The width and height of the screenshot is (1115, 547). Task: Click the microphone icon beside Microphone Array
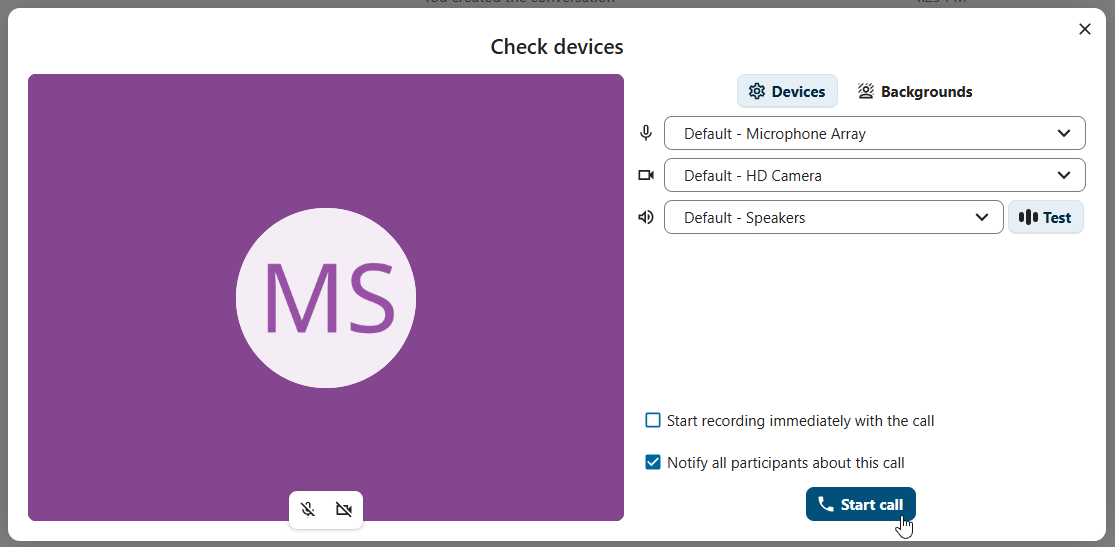click(x=646, y=133)
